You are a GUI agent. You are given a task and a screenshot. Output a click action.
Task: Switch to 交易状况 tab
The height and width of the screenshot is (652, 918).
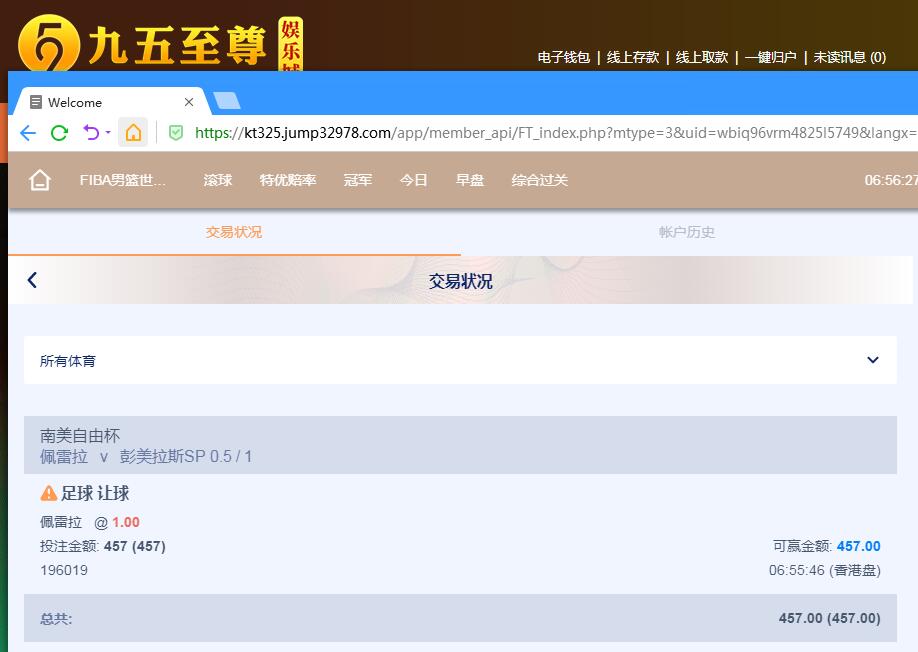point(234,232)
